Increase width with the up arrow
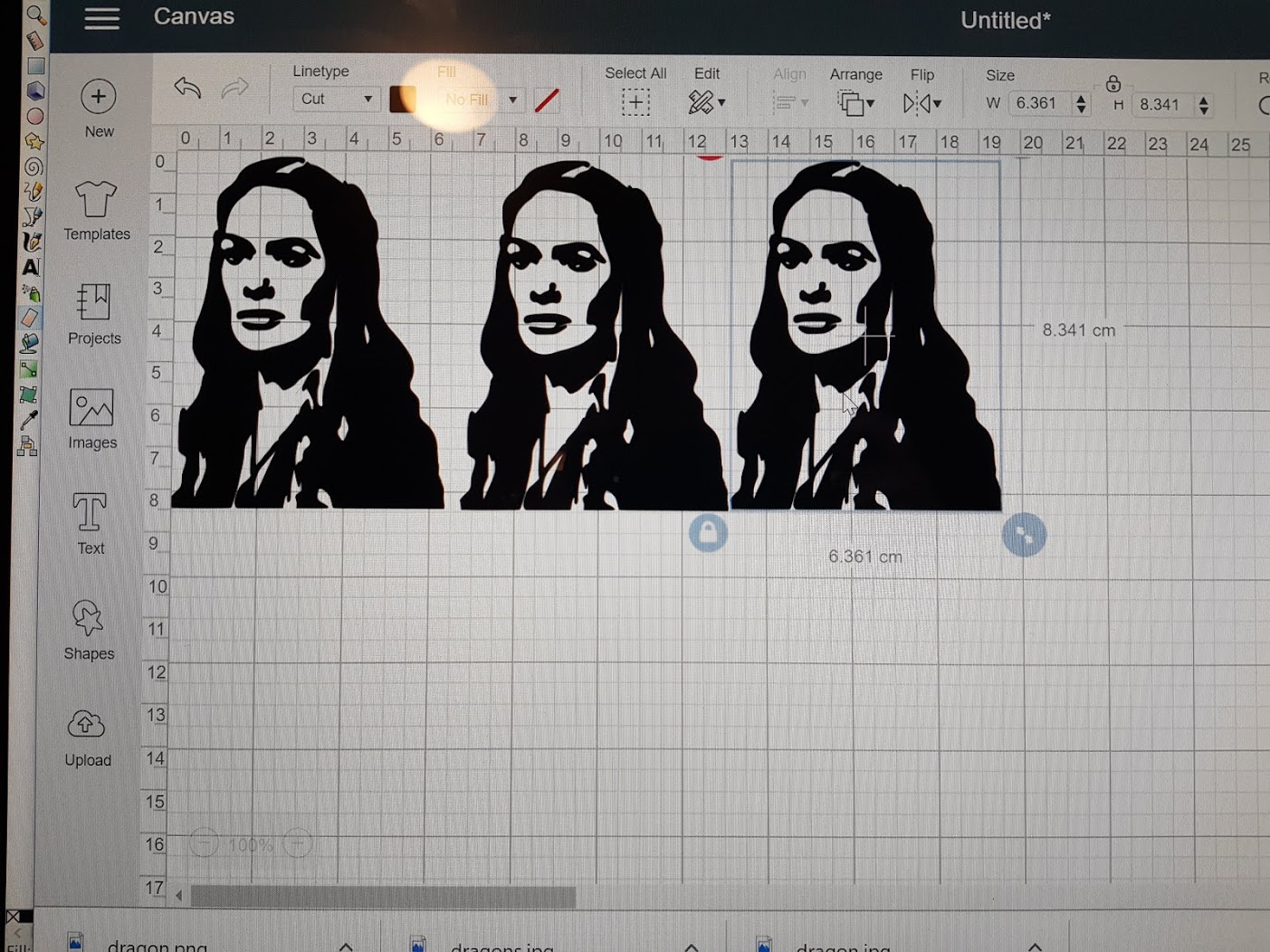The height and width of the screenshot is (952, 1270). point(1081,97)
